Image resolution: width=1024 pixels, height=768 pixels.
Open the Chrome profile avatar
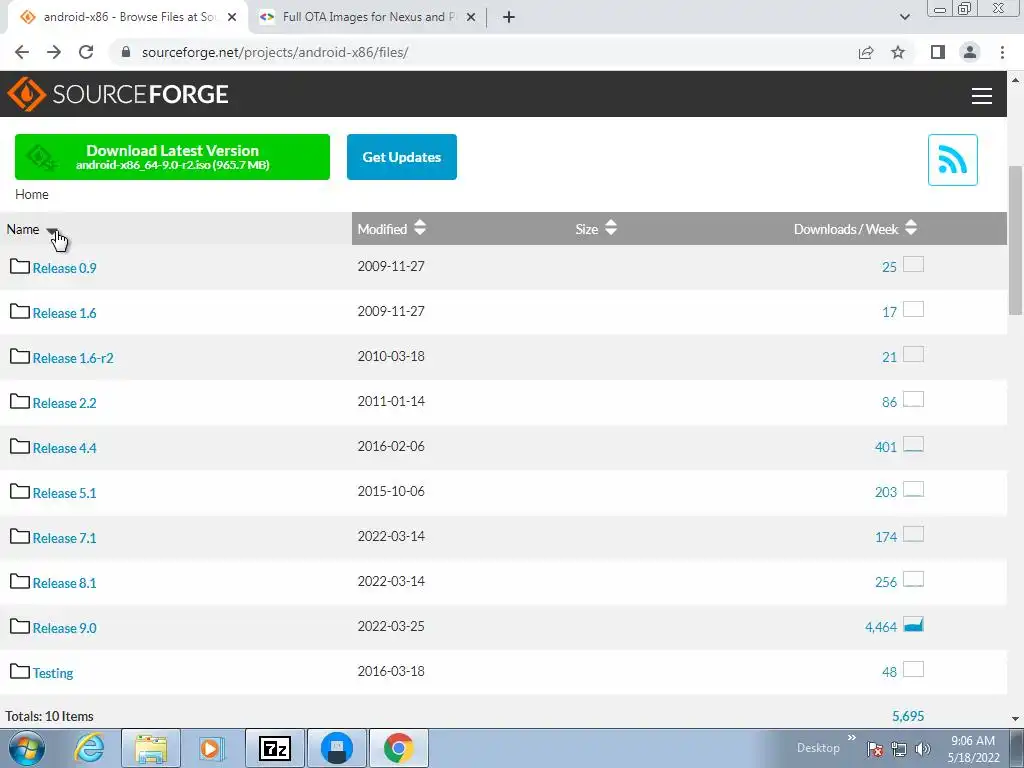[970, 52]
